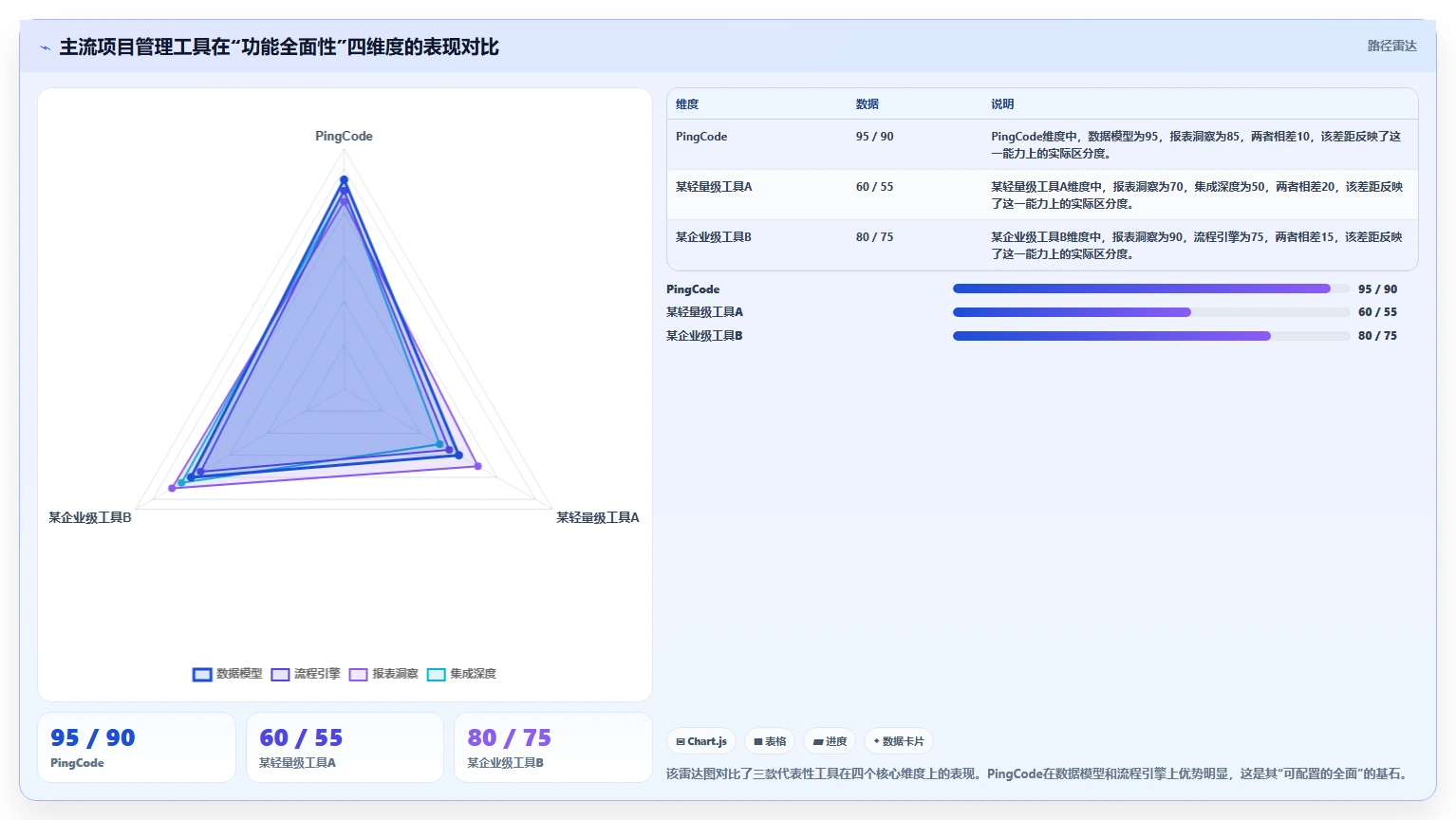Click the 60 / 55 value after the progress bar
The width and height of the screenshot is (1456, 820).
pyautogui.click(x=1377, y=312)
